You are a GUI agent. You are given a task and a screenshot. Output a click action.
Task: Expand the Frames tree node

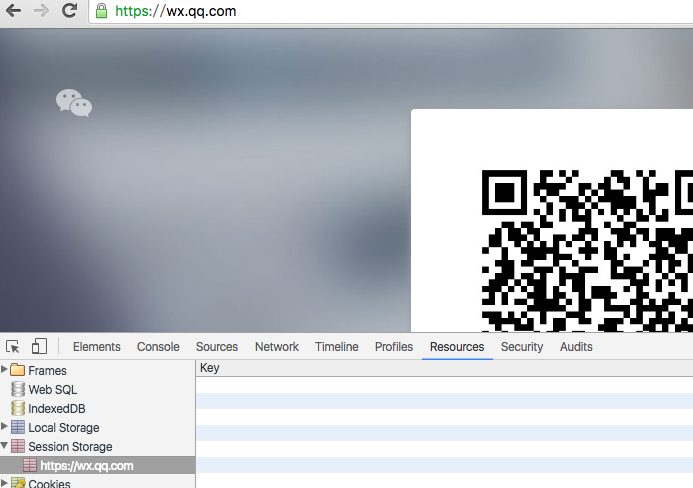pyautogui.click(x=4, y=369)
